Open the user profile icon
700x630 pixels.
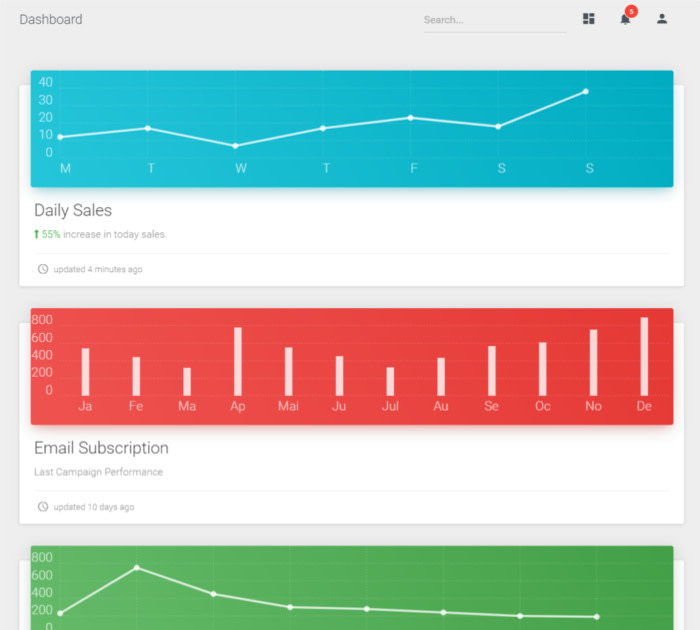662,19
